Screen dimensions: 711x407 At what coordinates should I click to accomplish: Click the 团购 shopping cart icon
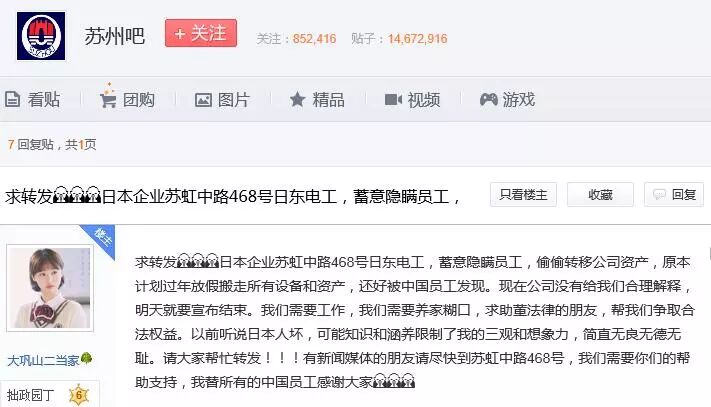pyautogui.click(x=108, y=97)
